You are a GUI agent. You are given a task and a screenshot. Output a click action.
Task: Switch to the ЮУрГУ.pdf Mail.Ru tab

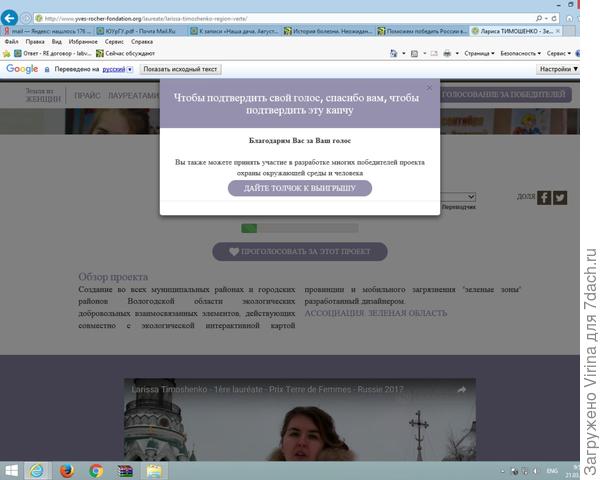point(141,31)
